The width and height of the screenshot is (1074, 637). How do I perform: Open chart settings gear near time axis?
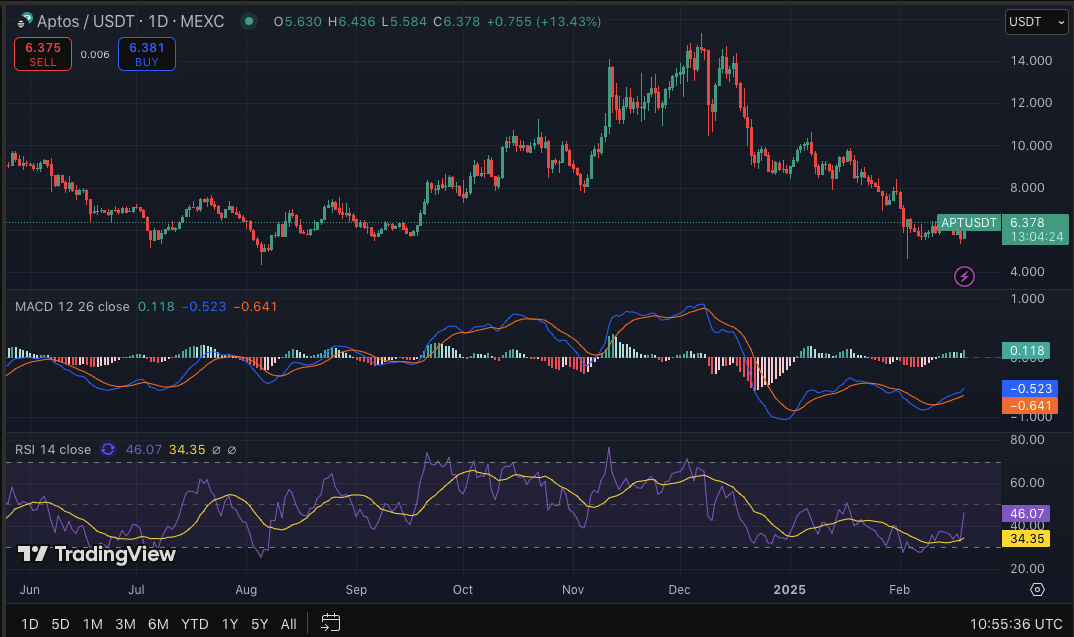point(1037,589)
